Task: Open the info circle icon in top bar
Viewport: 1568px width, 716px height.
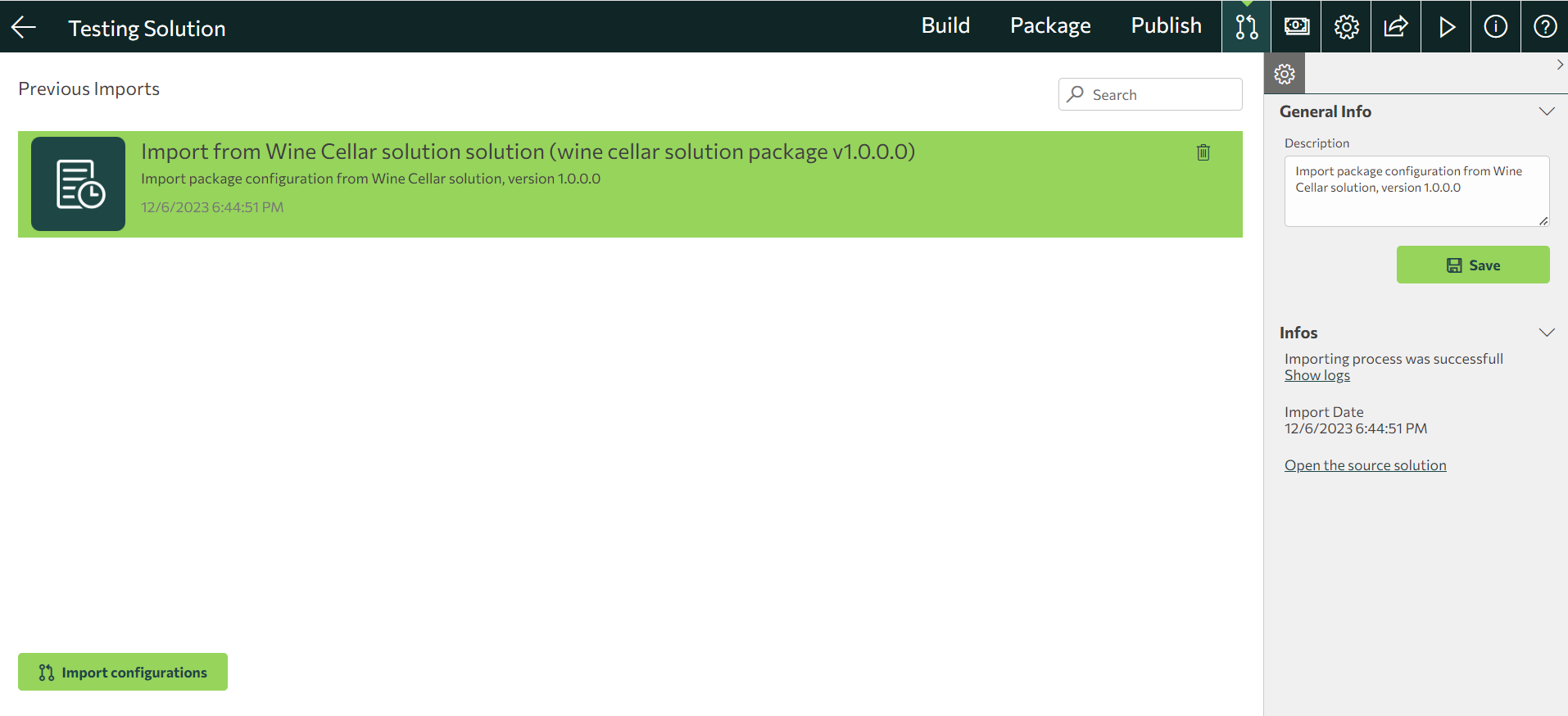Action: (1495, 27)
